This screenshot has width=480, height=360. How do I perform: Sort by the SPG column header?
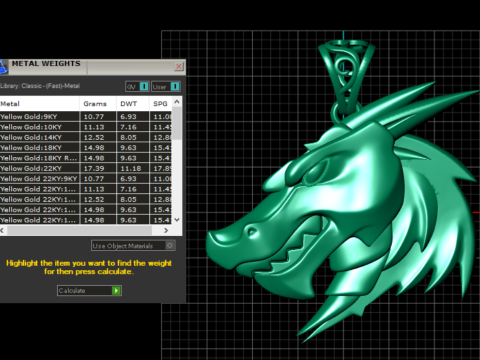[160, 104]
